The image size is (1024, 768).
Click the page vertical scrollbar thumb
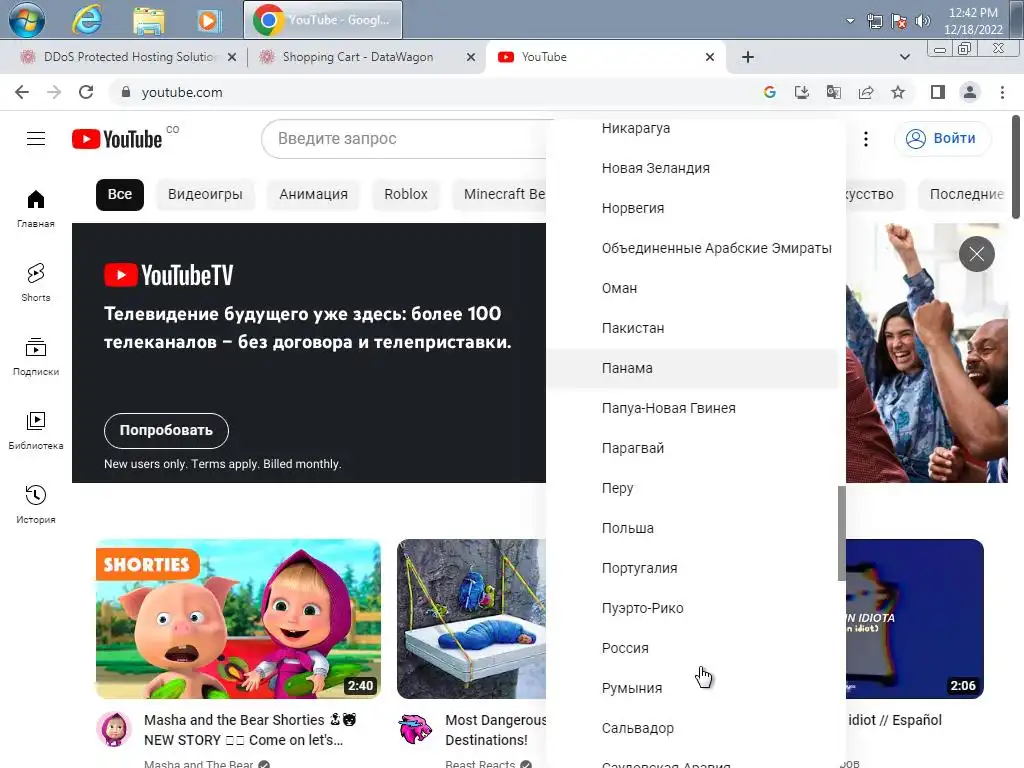coord(1016,167)
